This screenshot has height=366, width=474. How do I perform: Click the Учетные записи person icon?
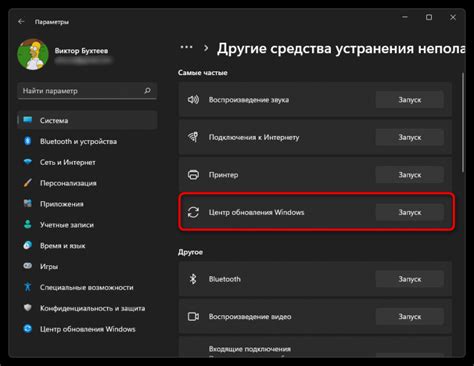point(28,224)
